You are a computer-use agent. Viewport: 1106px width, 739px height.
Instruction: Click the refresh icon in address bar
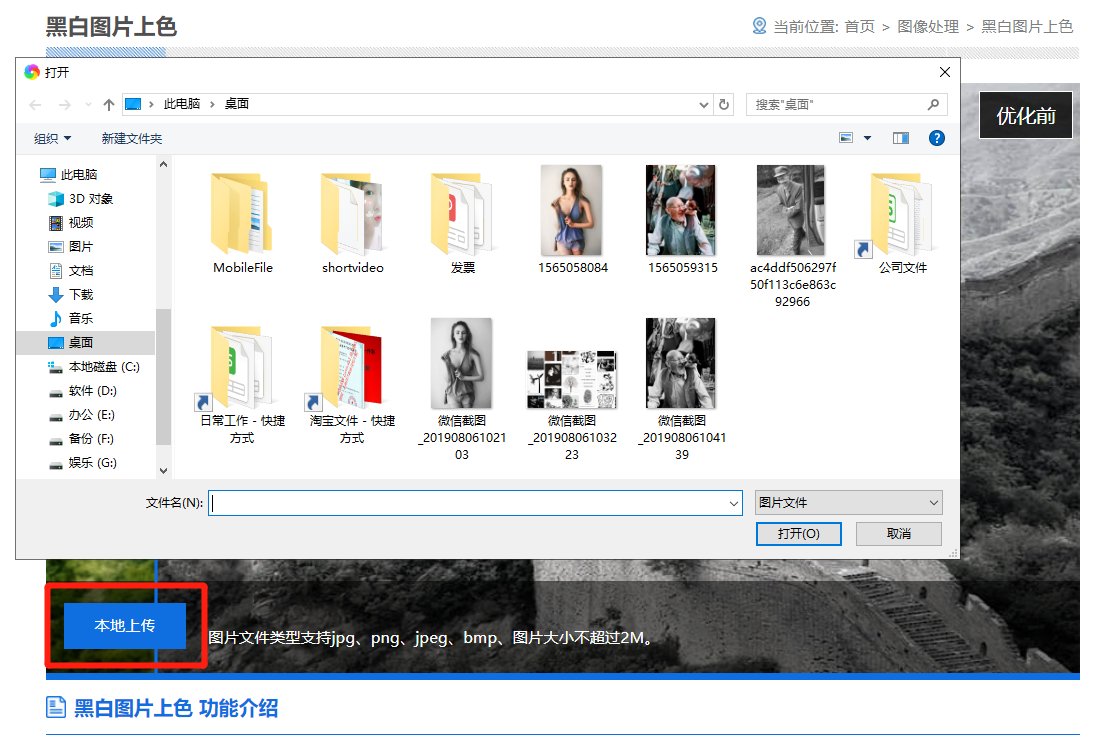(725, 104)
